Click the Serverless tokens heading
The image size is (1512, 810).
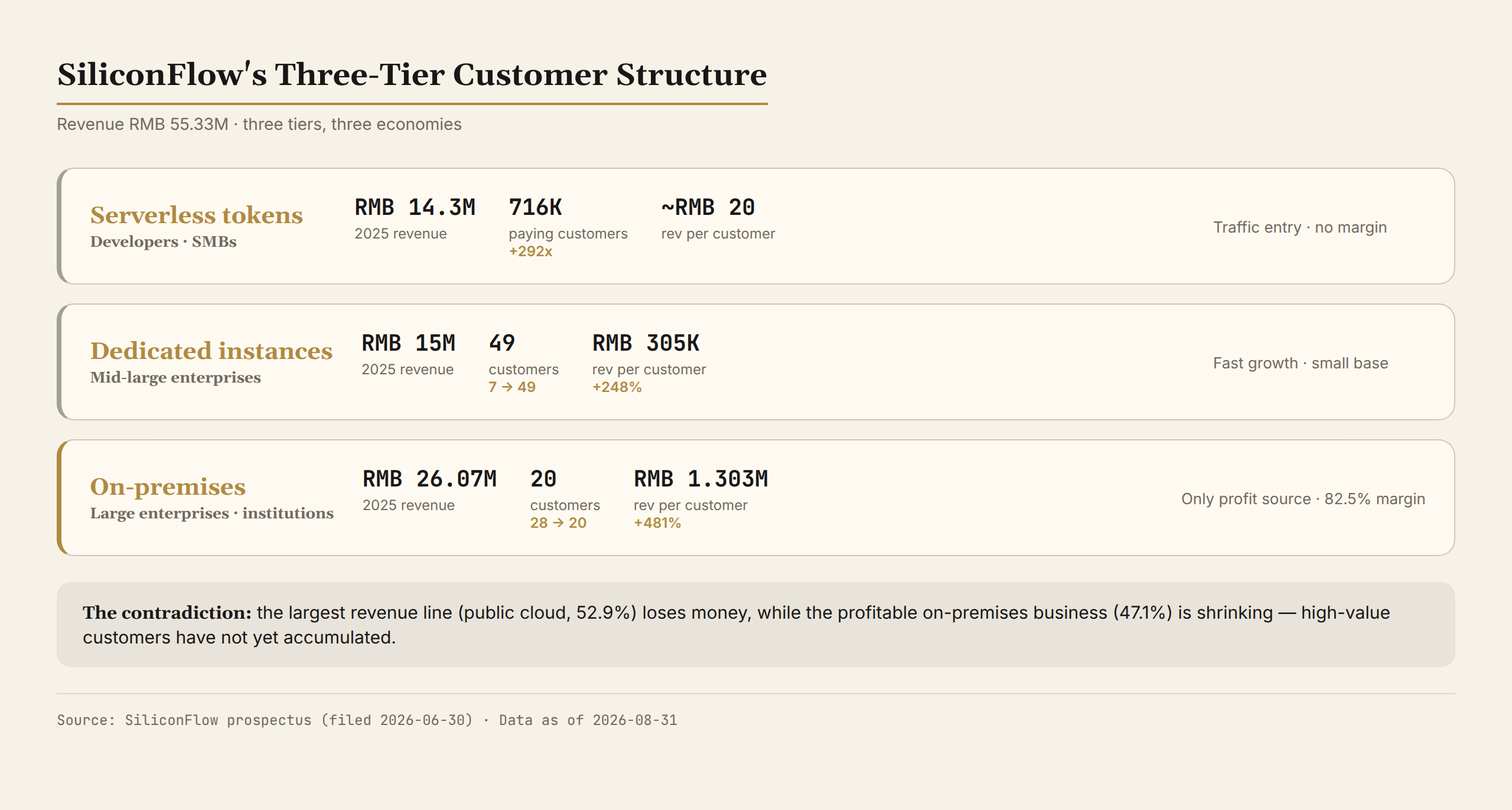coord(197,215)
